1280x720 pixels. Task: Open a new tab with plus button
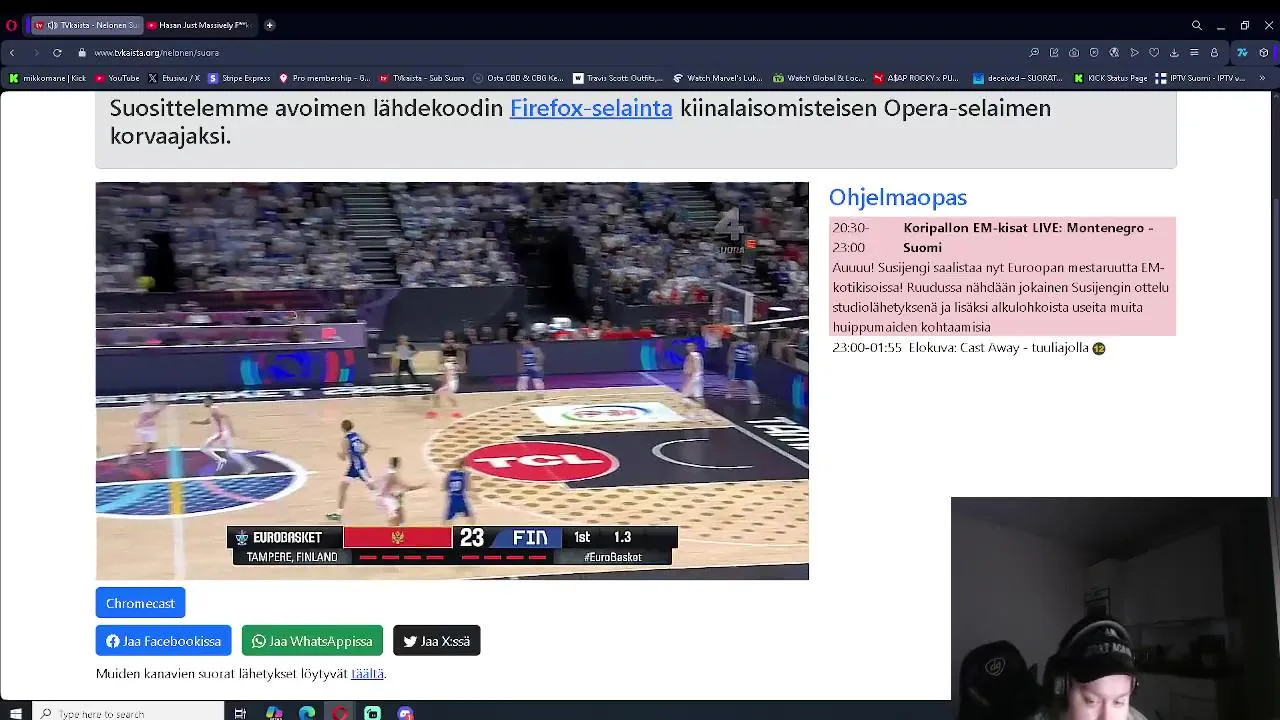pos(269,25)
